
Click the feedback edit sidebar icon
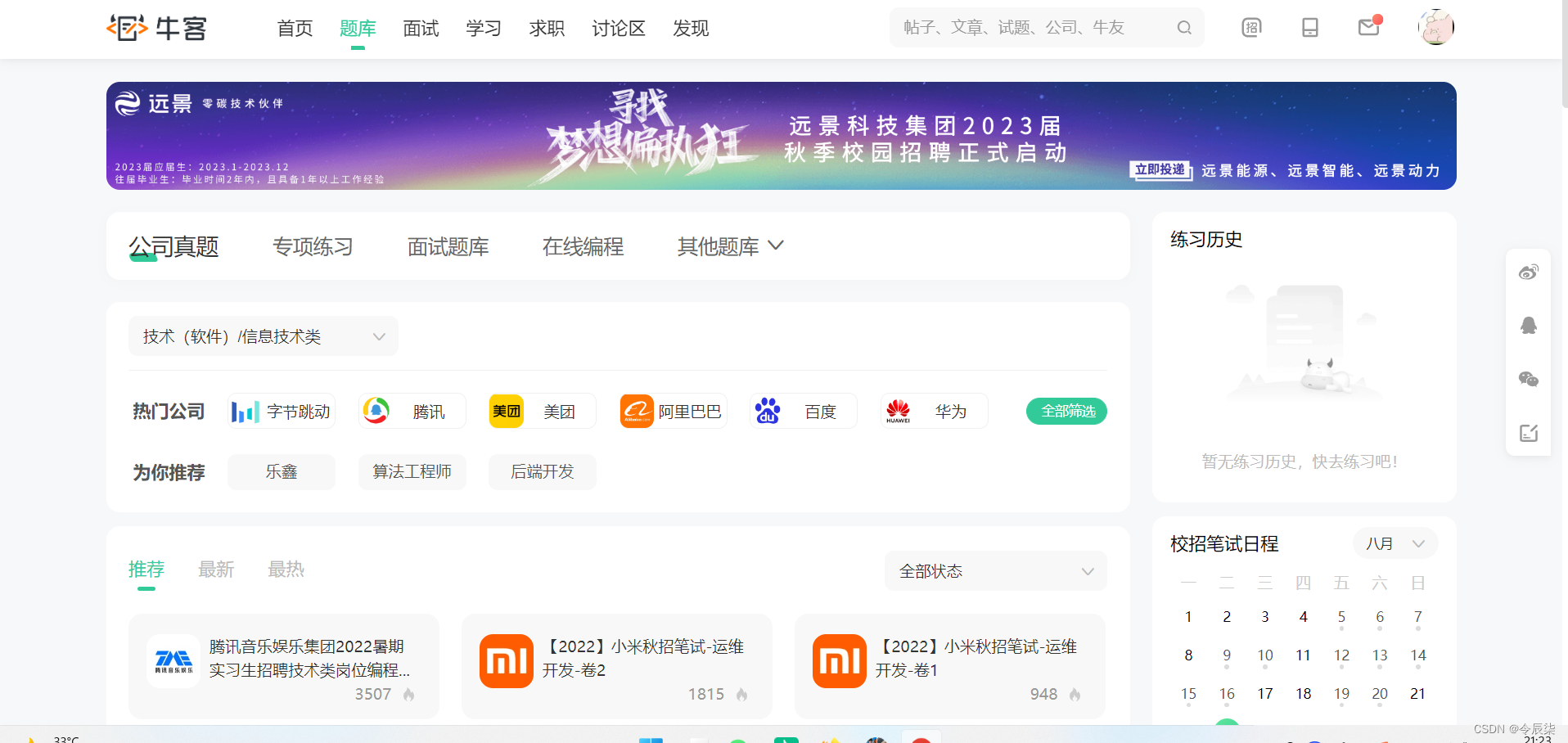point(1529,433)
